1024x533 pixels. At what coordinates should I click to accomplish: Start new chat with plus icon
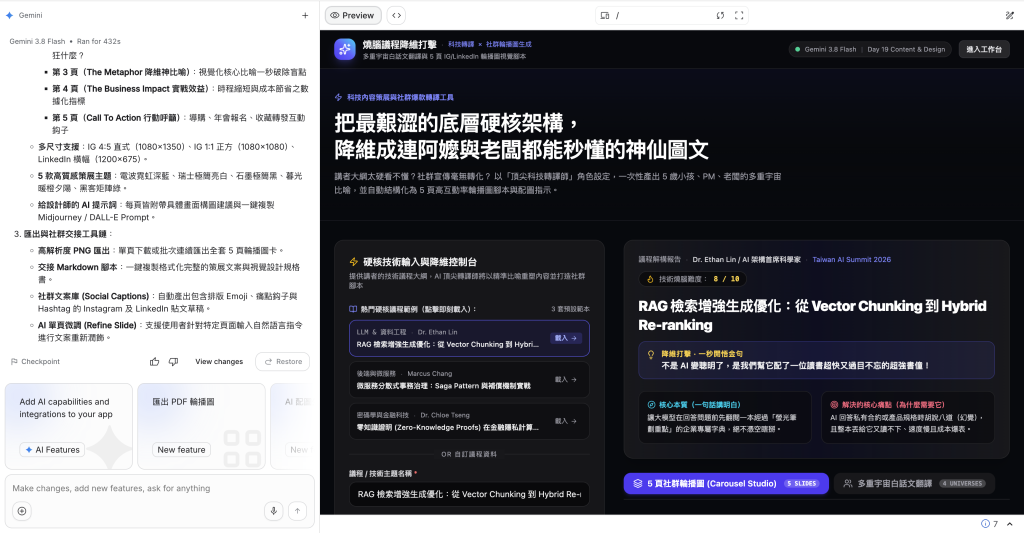pyautogui.click(x=305, y=15)
